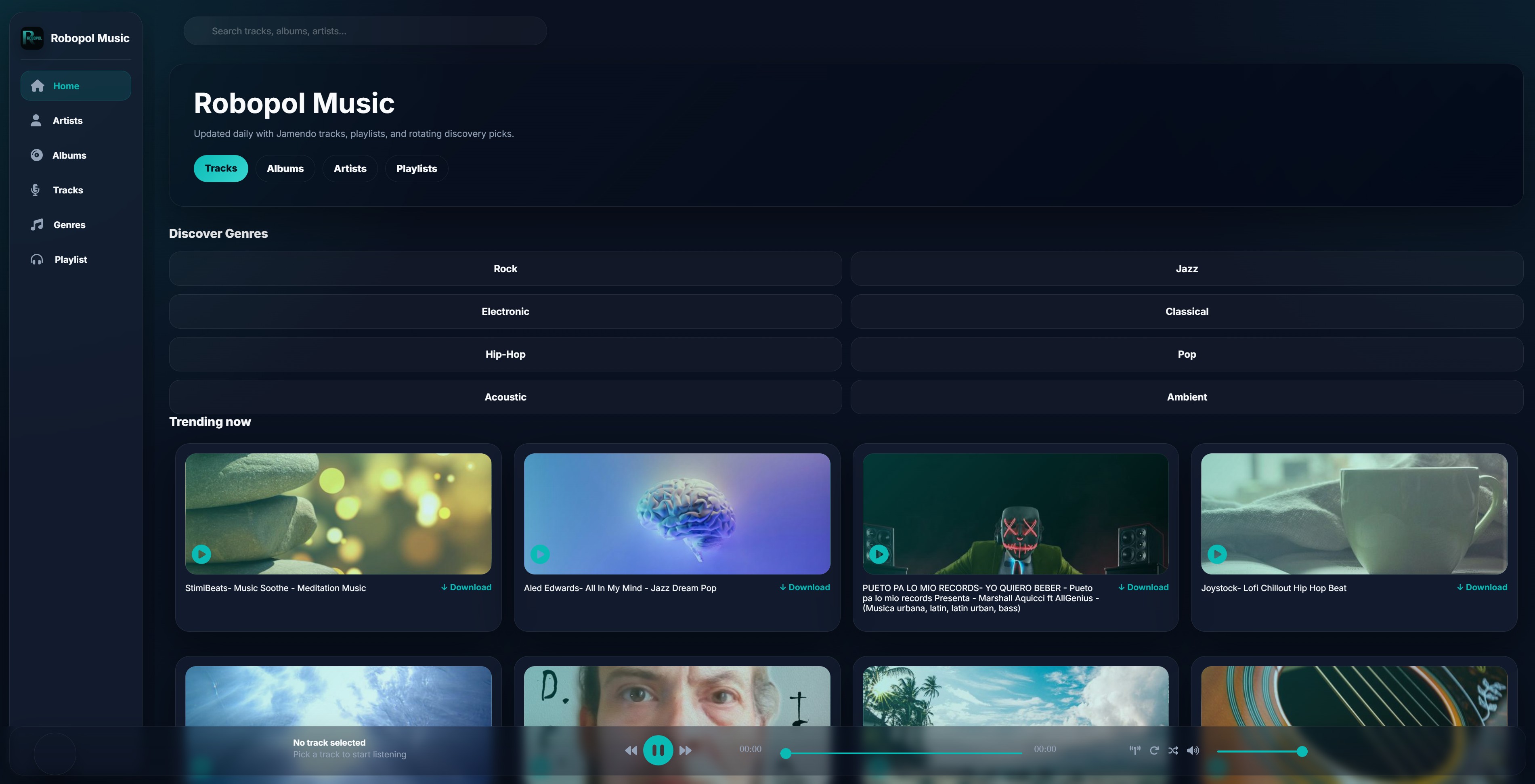Mute audio using the speaker icon
The width and height of the screenshot is (1535, 784).
point(1193,750)
